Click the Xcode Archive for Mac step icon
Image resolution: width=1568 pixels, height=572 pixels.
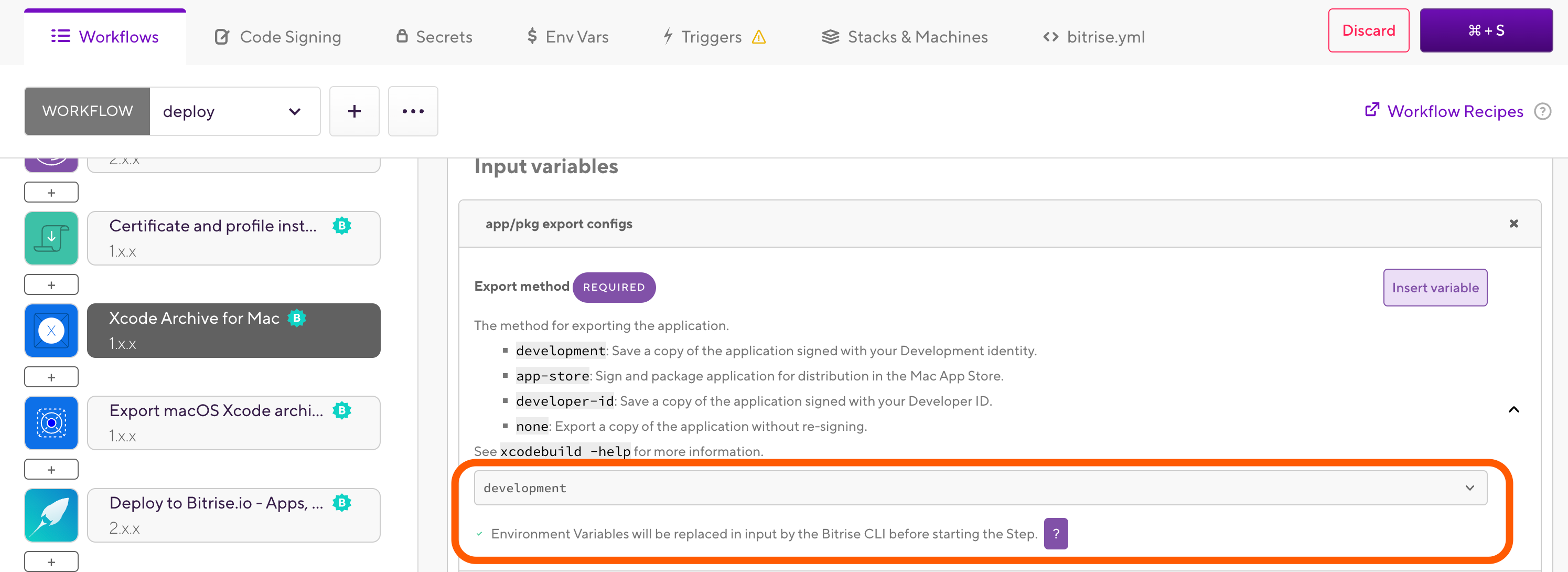51,331
